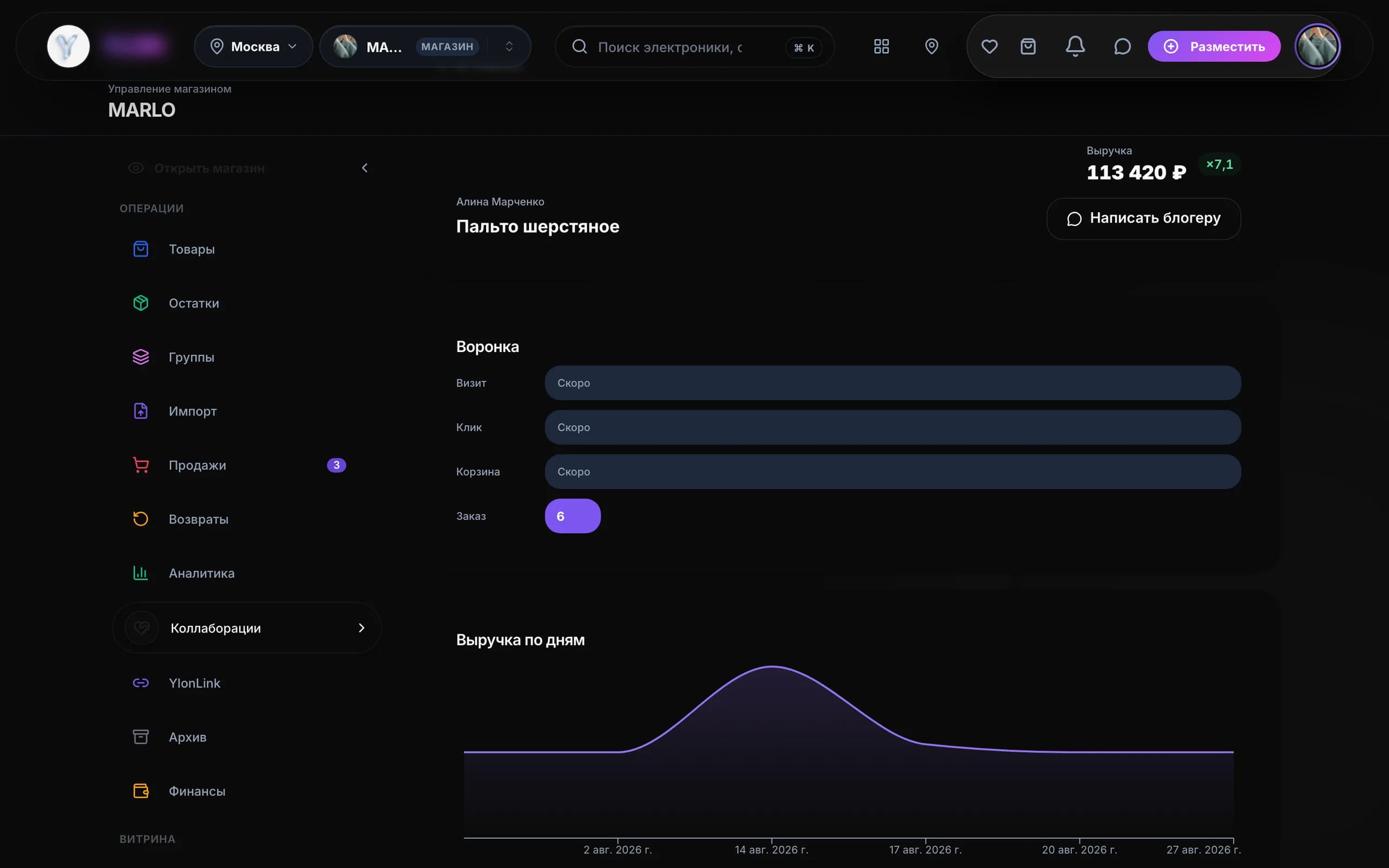Open notifications bell

click(1075, 47)
